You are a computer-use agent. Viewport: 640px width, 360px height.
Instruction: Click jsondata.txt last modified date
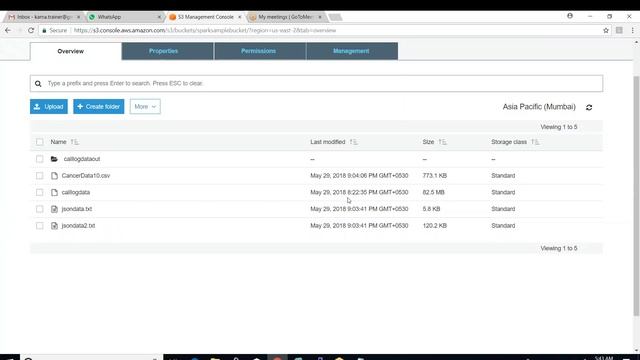click(359, 209)
